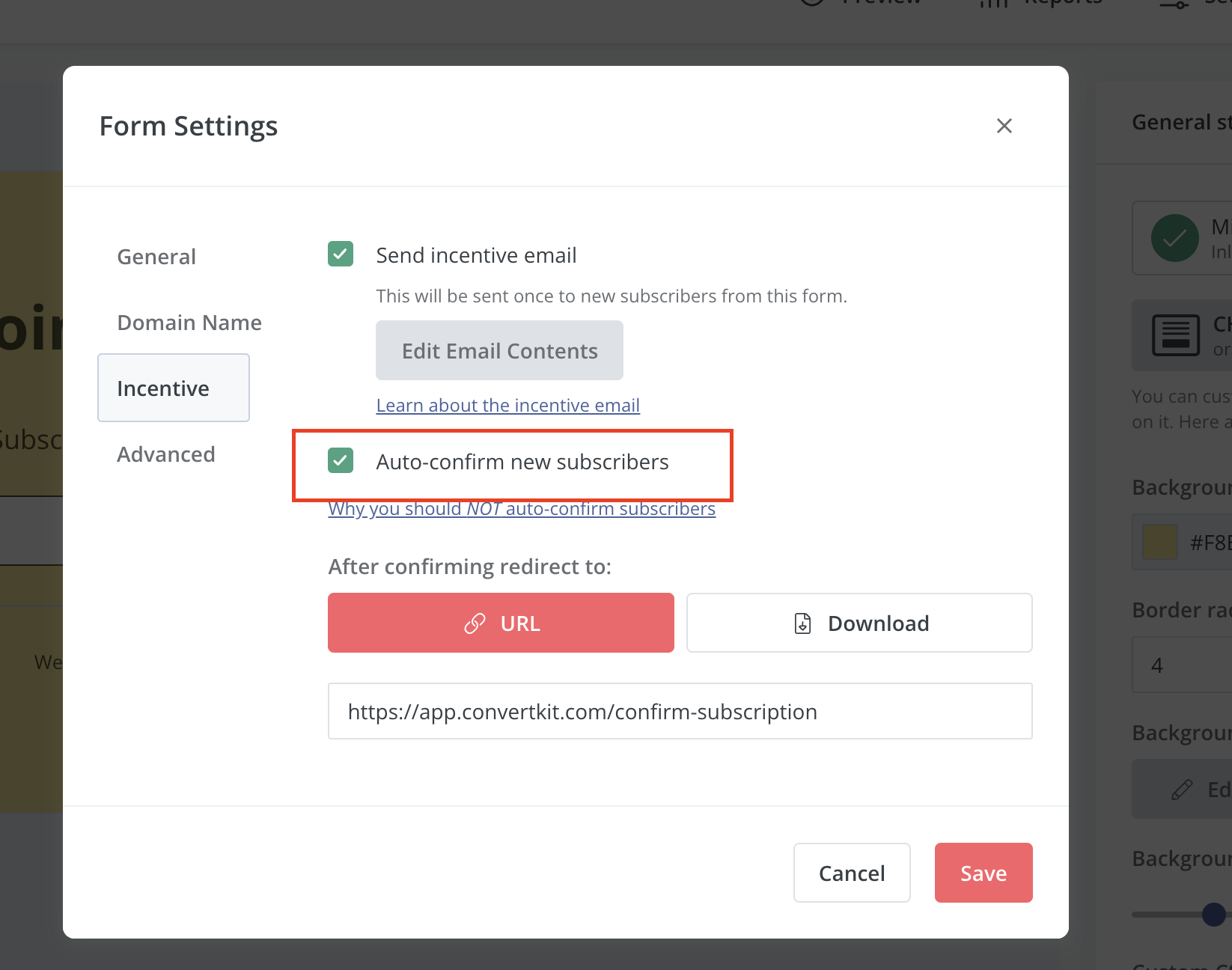The image size is (1232, 970).
Task: Click the Preview icon in the header
Action: [x=812, y=4]
